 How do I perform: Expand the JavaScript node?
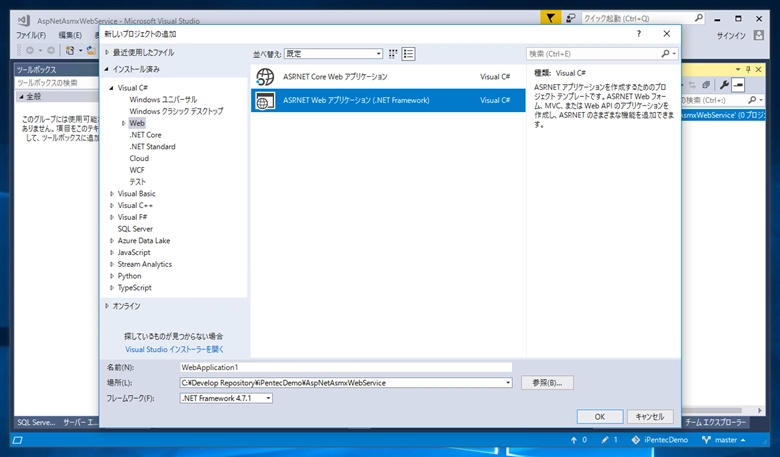pos(111,253)
